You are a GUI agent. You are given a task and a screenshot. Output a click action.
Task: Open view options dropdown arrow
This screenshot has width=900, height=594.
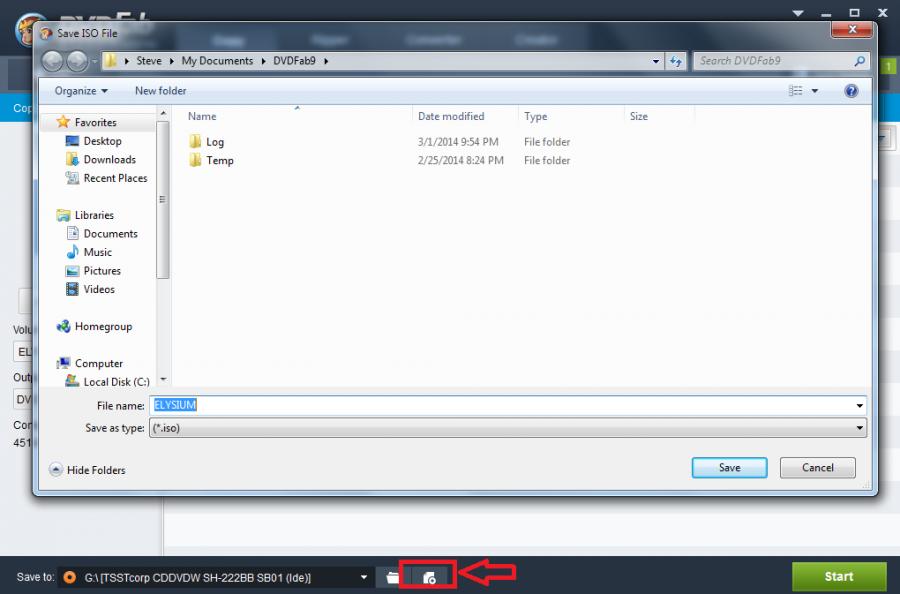click(814, 91)
